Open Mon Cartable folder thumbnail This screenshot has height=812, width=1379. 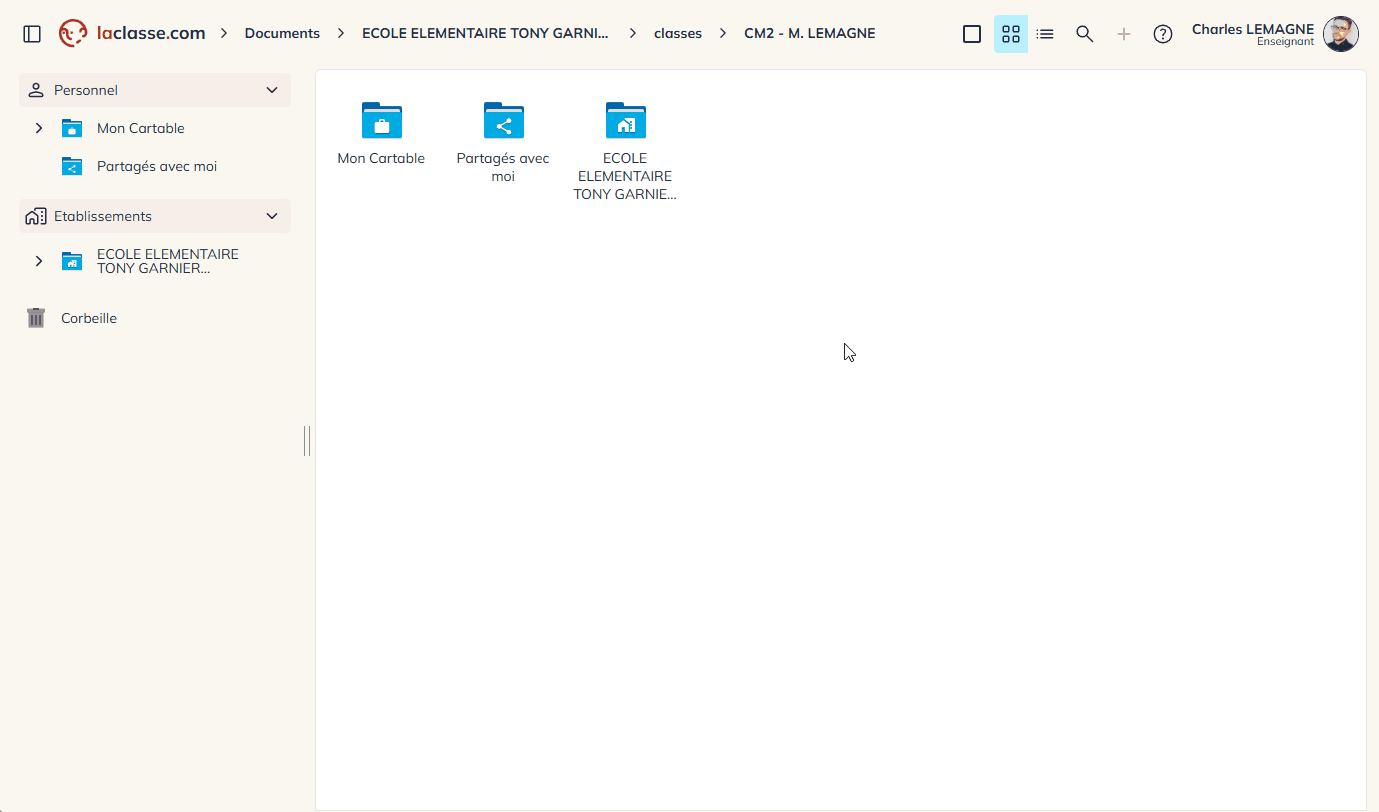click(x=381, y=132)
